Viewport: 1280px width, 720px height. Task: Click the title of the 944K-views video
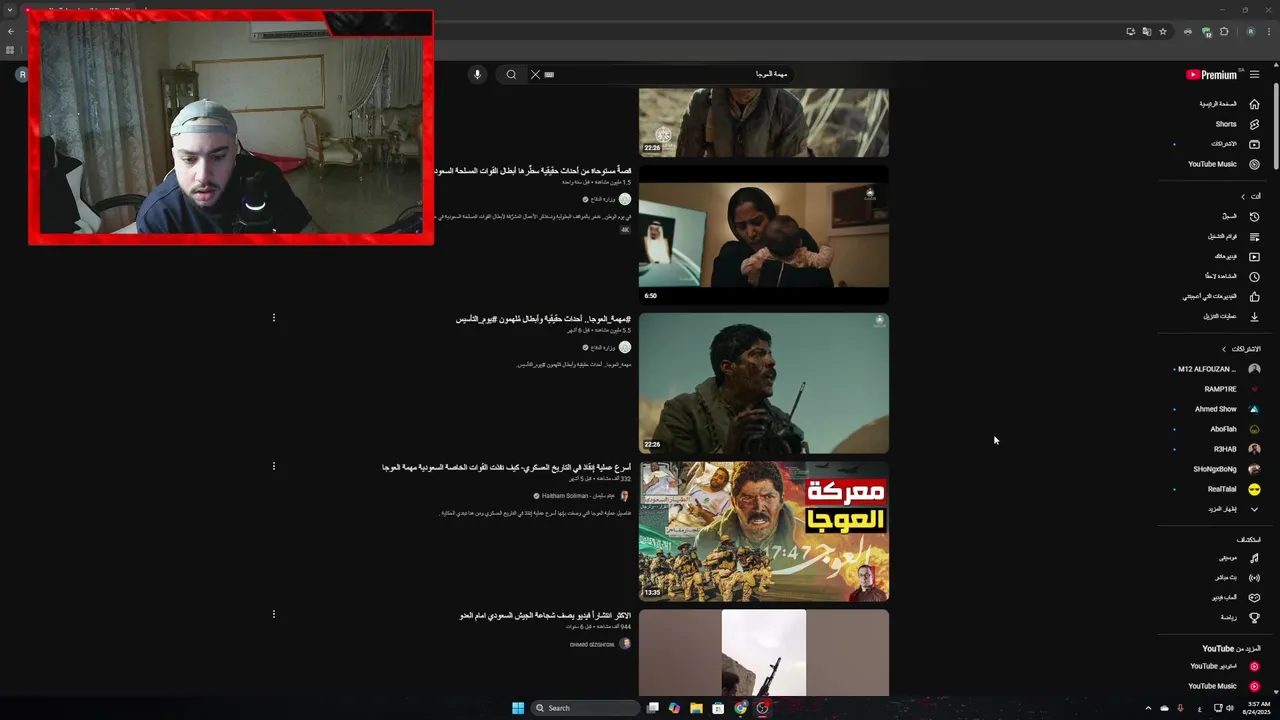[546, 615]
